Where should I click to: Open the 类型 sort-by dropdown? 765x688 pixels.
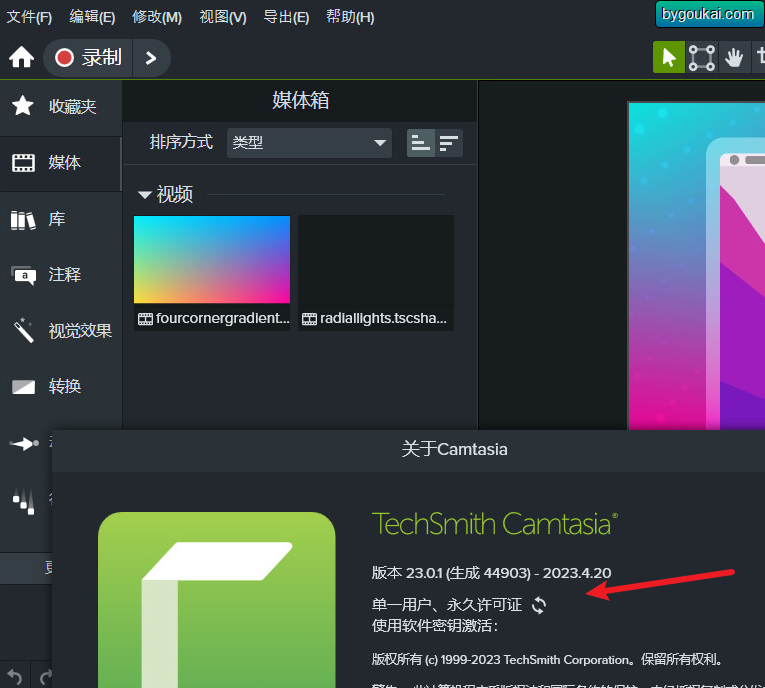point(309,142)
